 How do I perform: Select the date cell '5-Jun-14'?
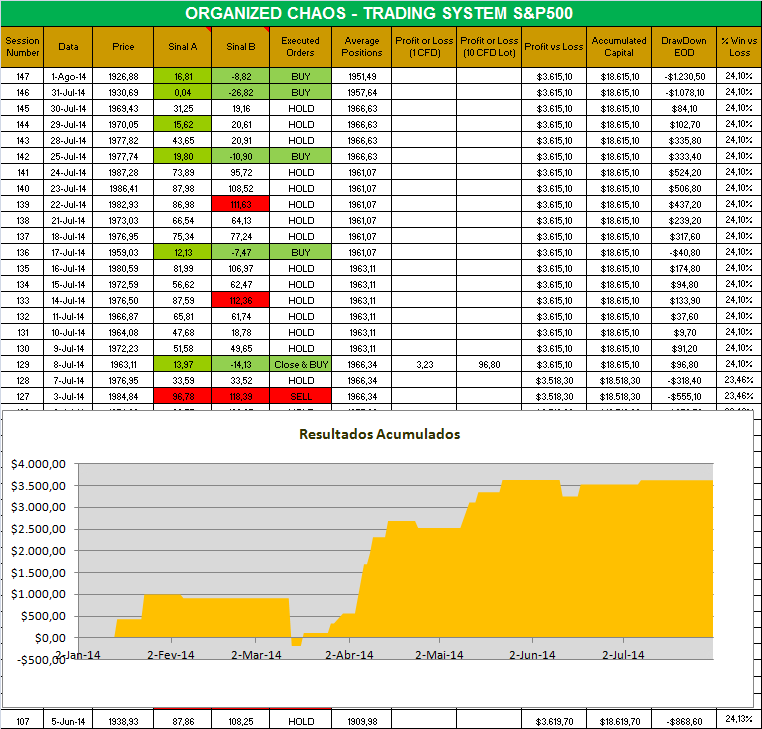tap(68, 722)
